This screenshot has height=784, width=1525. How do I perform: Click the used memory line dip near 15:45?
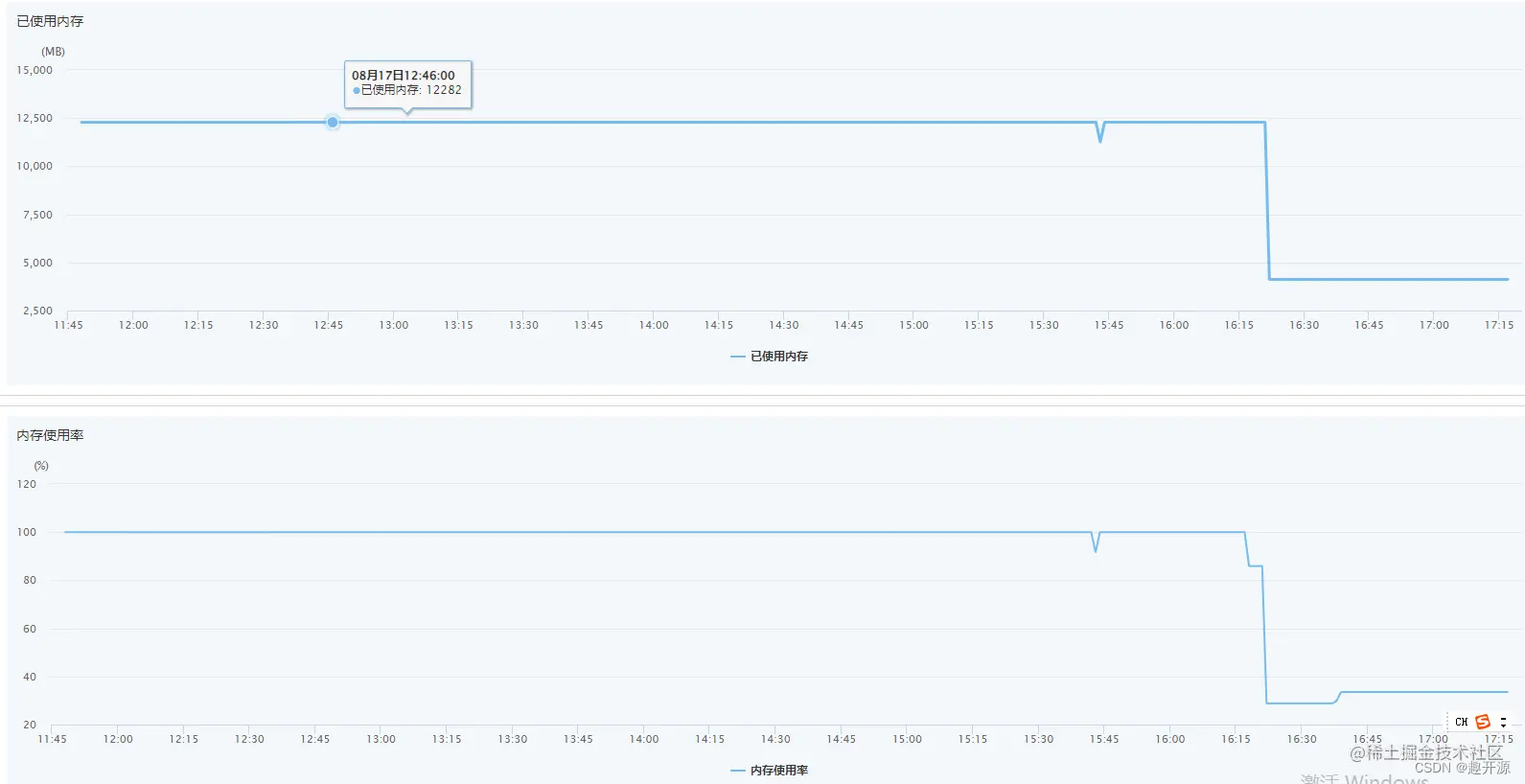click(1100, 134)
